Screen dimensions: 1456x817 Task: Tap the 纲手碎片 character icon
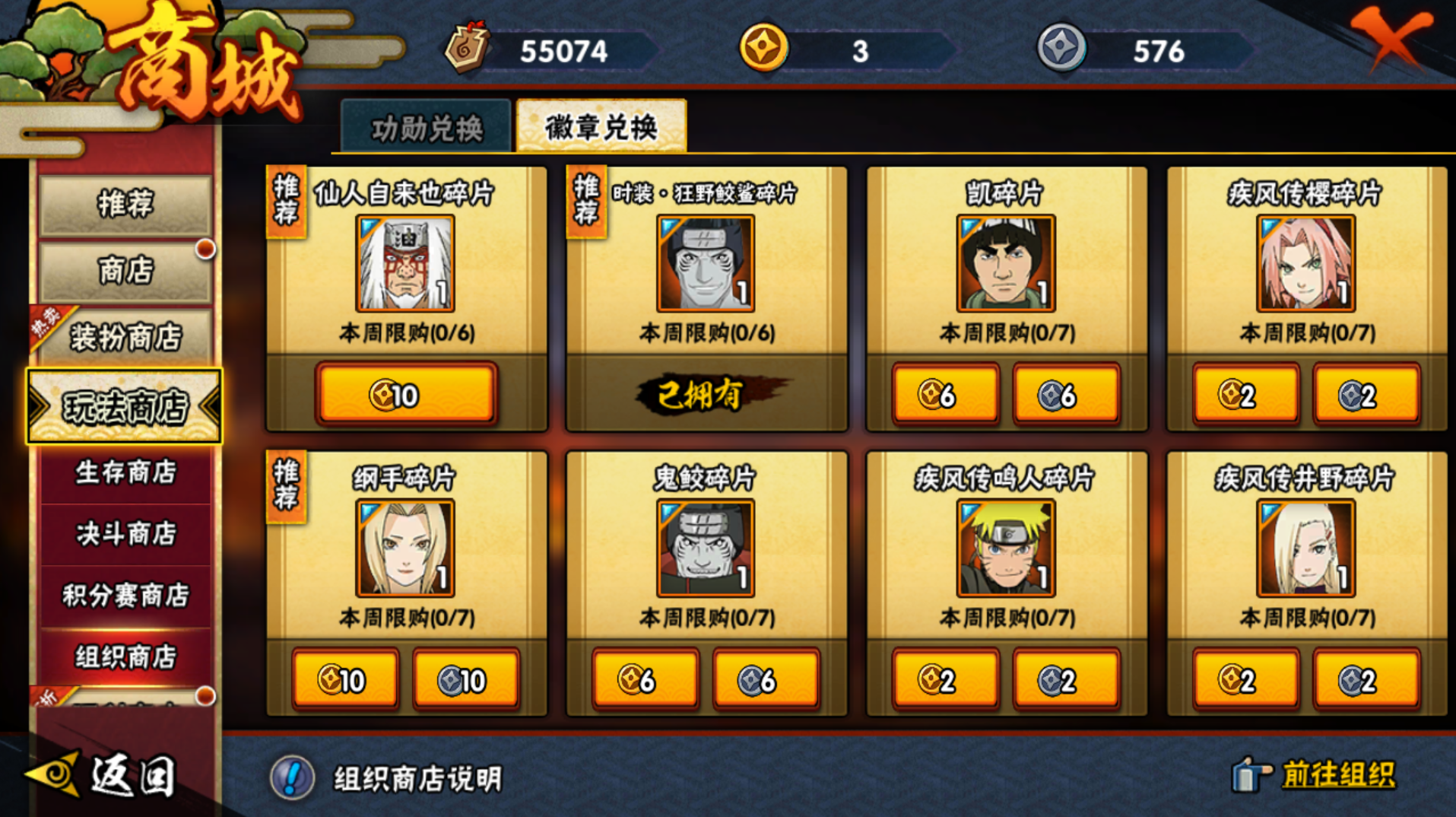405,548
